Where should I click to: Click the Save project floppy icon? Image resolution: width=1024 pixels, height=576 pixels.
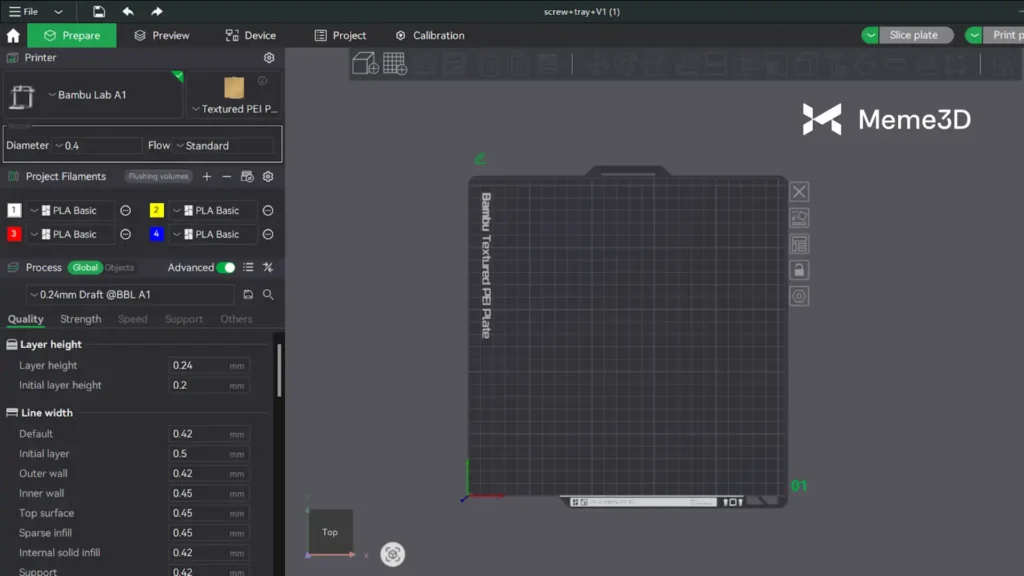pos(99,11)
